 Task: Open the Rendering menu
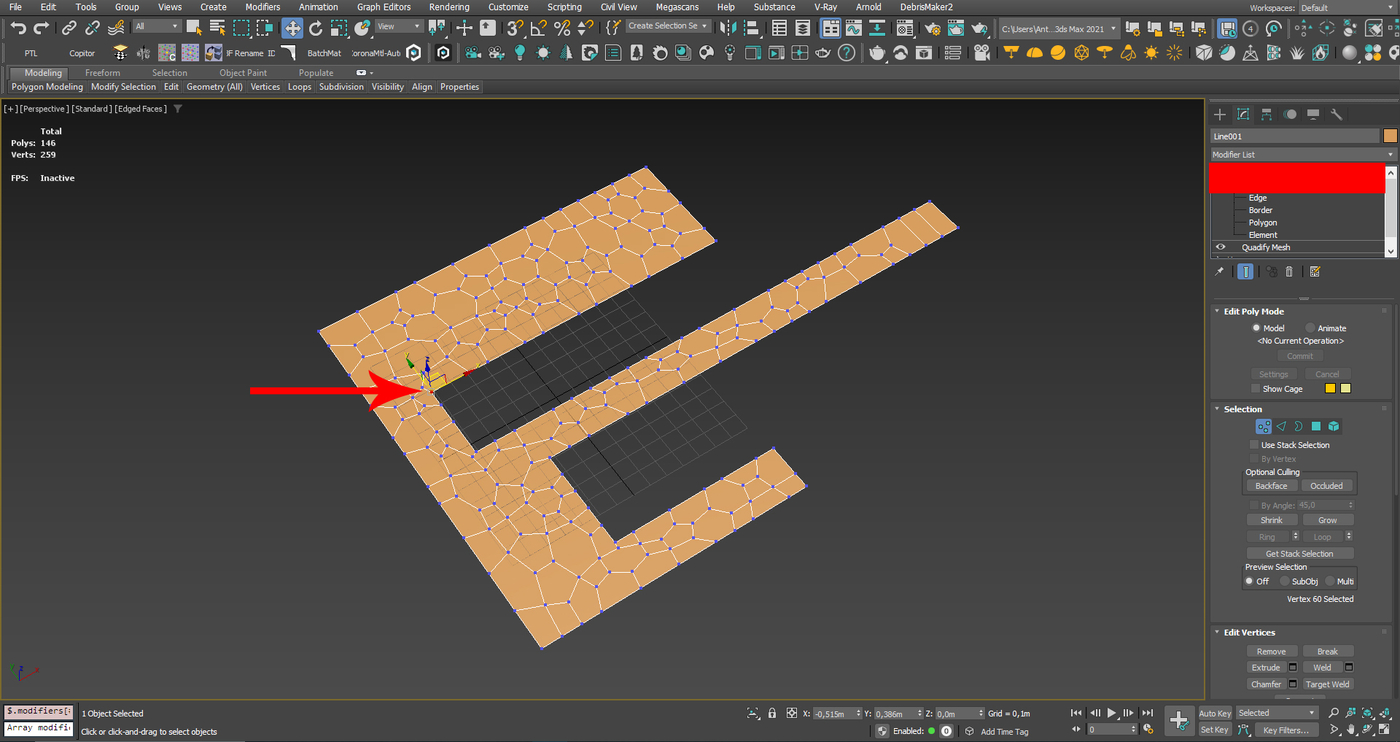(x=448, y=7)
